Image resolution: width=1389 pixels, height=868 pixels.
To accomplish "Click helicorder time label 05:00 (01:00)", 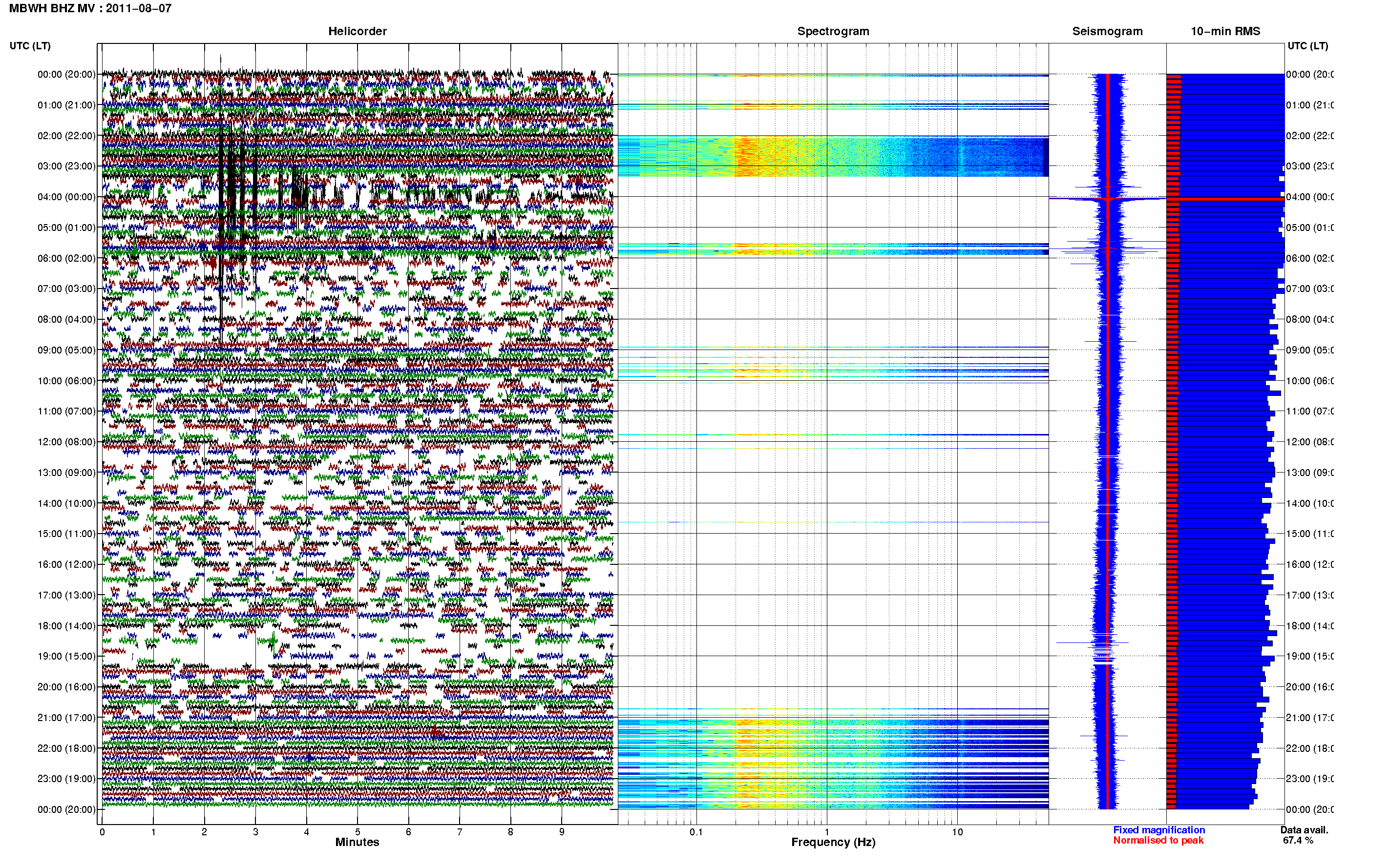I will pos(66,227).
